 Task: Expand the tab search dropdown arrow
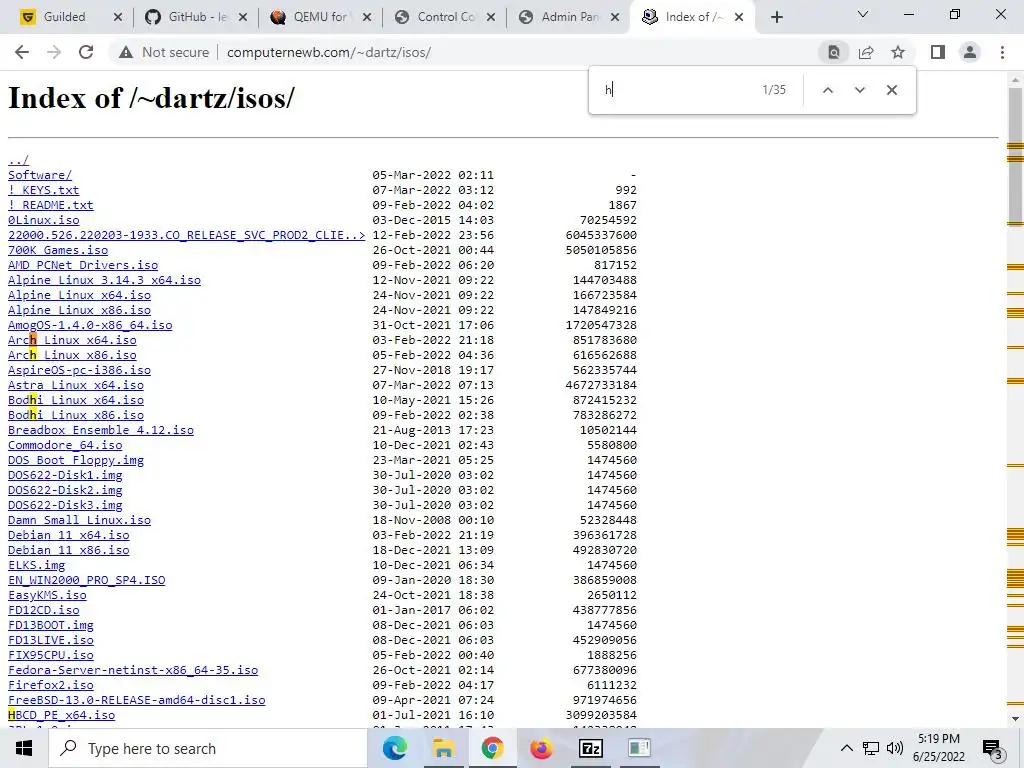click(x=863, y=14)
